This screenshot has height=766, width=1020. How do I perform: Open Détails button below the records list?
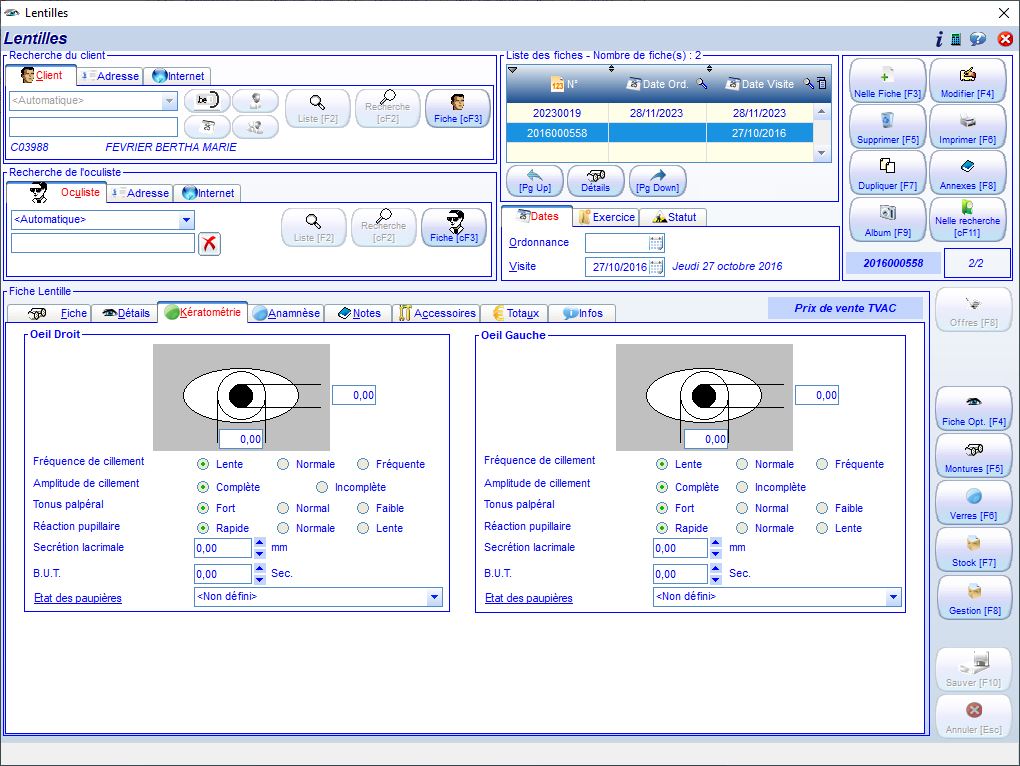pos(595,181)
